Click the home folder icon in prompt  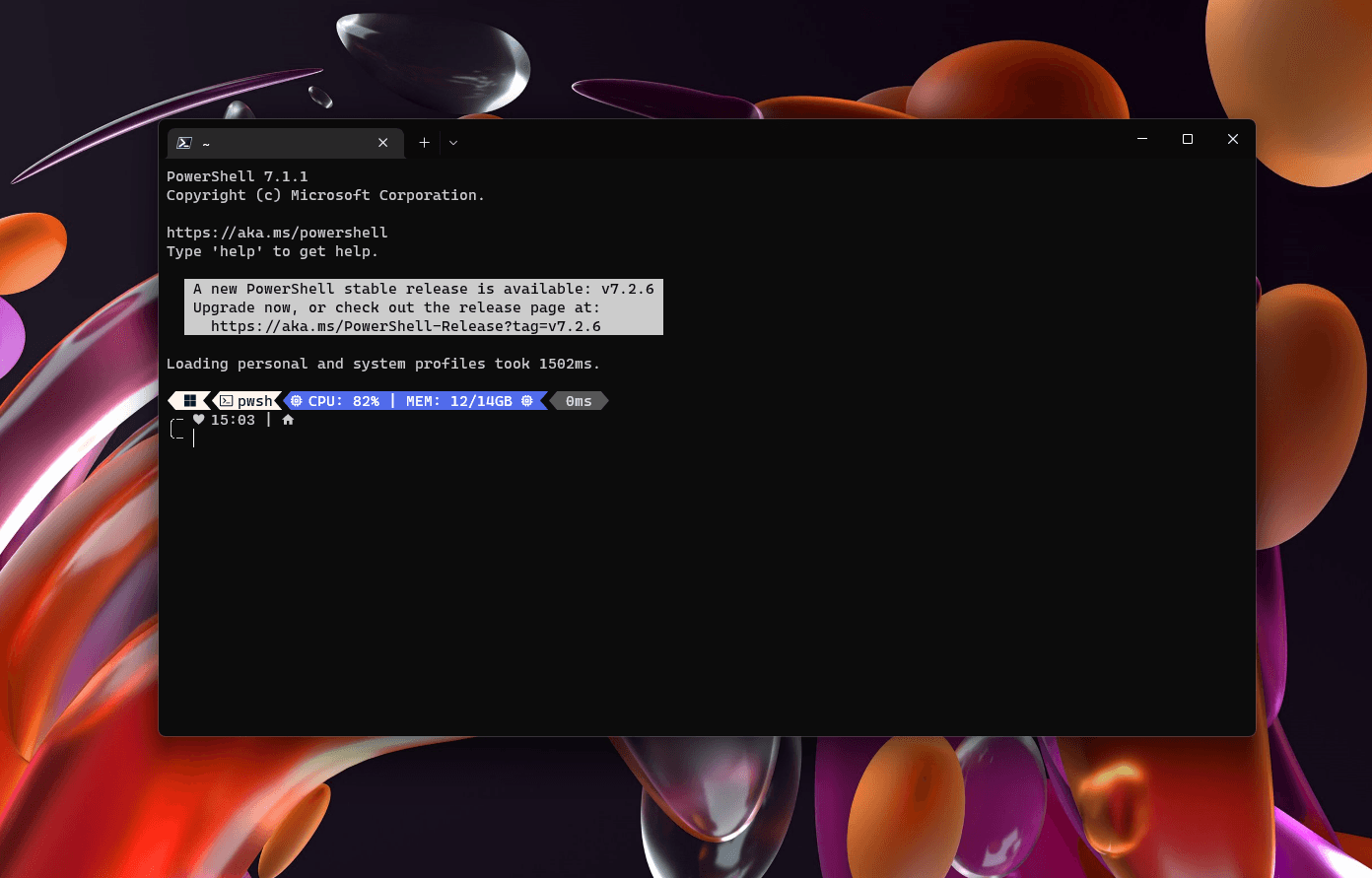(288, 420)
